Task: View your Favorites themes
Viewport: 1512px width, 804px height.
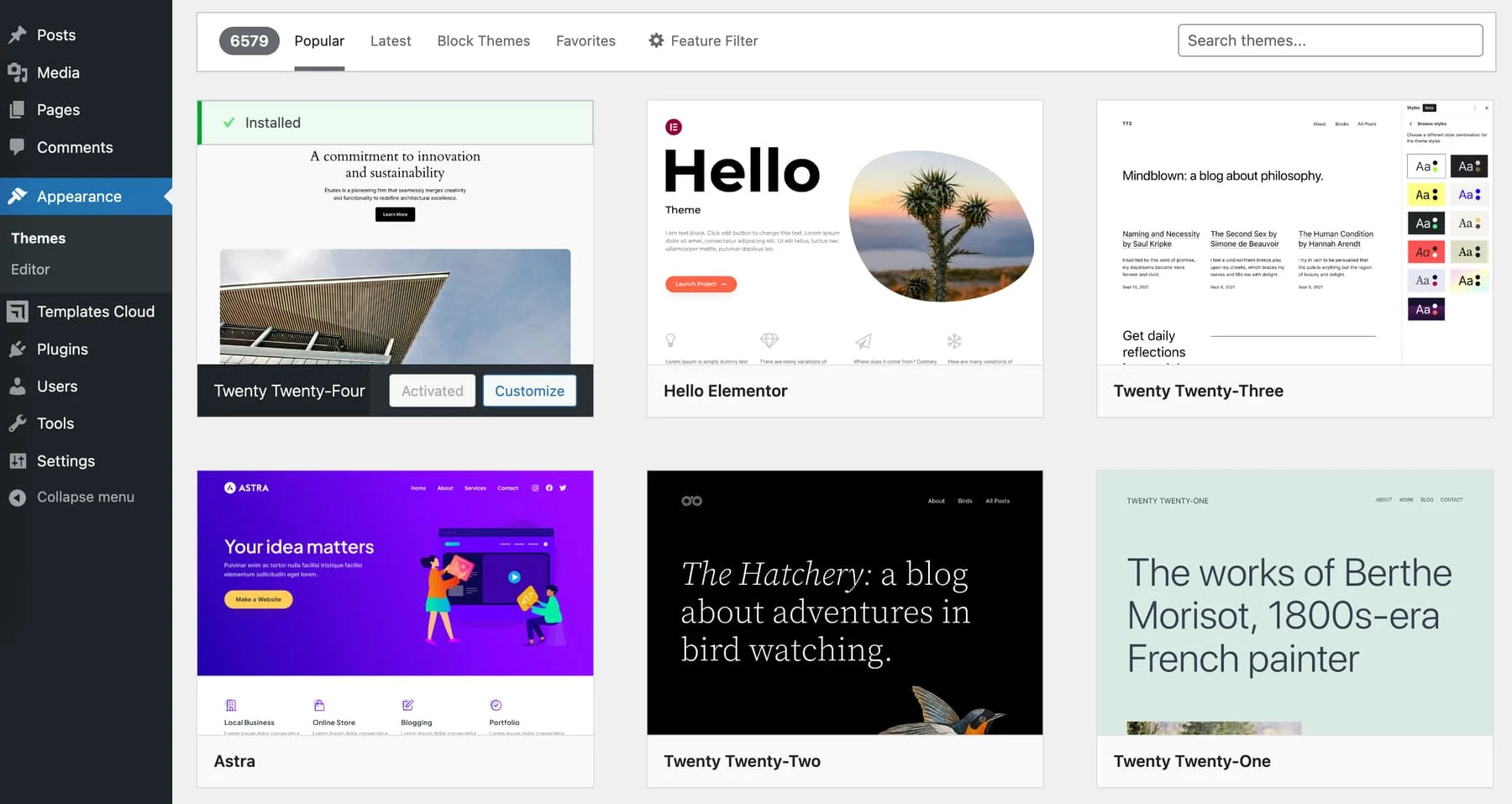Action: (x=585, y=40)
